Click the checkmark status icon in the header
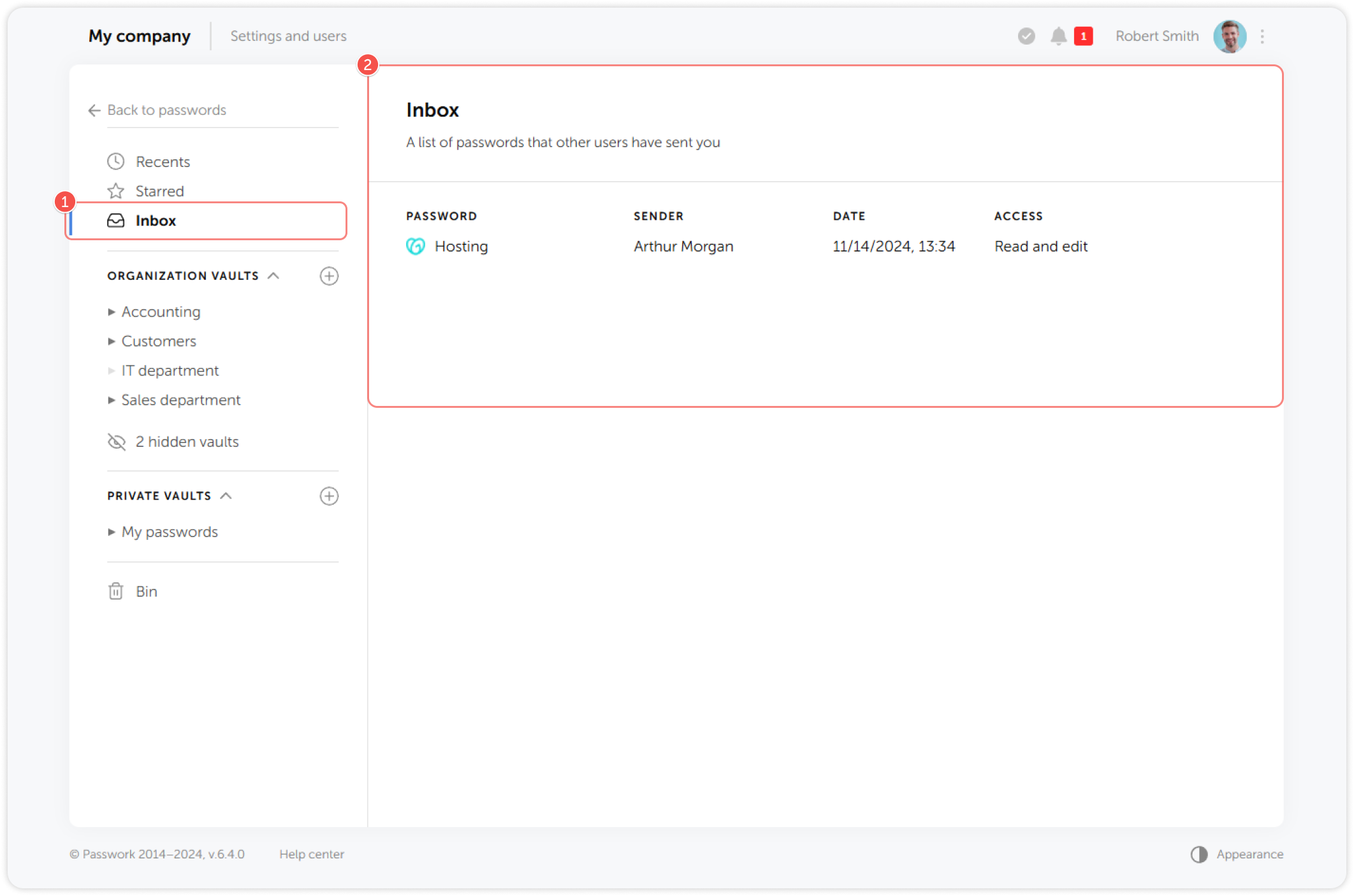The height and width of the screenshot is (896, 1354). pos(1025,36)
